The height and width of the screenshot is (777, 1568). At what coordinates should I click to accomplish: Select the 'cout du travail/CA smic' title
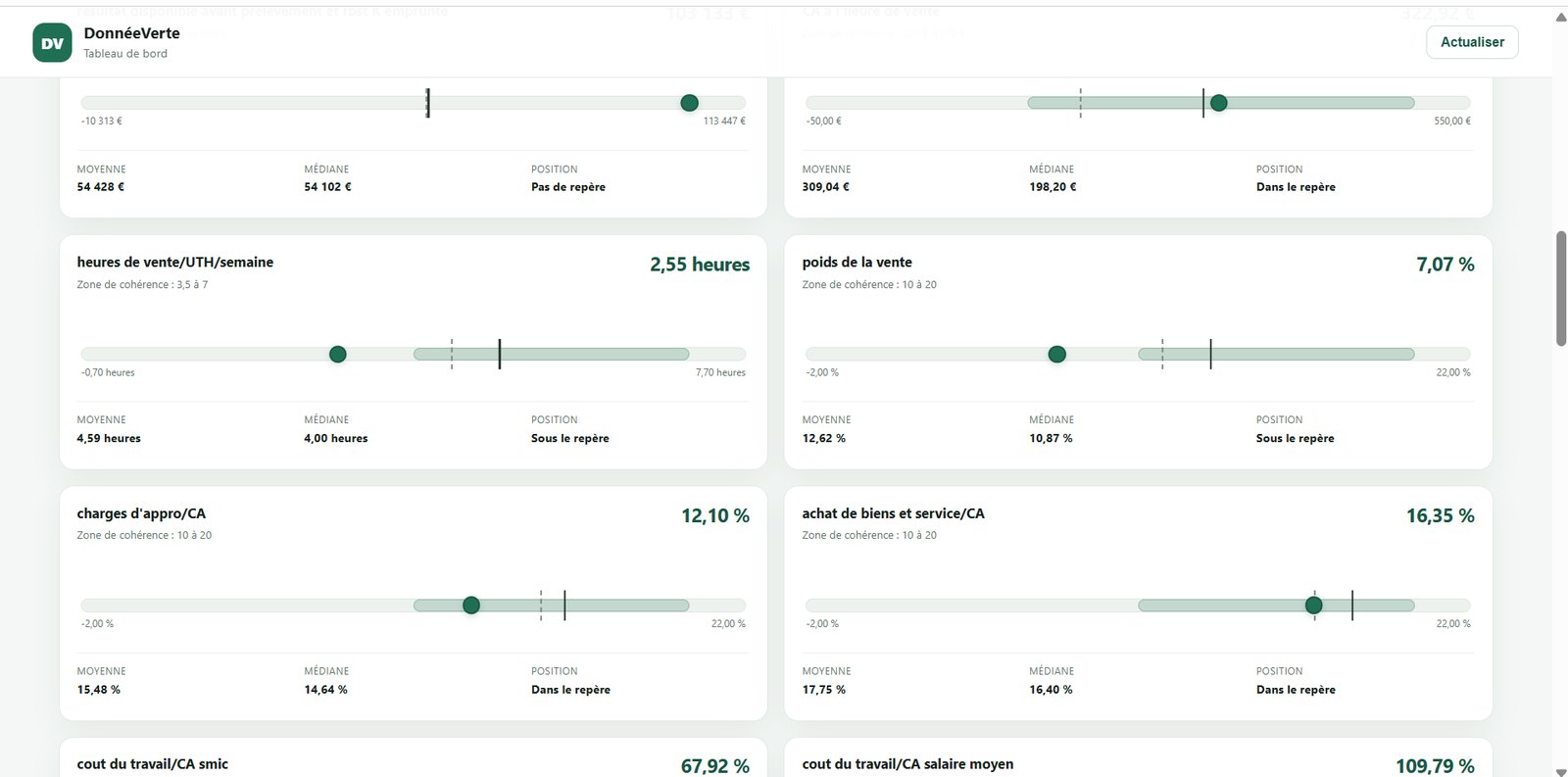pos(153,764)
